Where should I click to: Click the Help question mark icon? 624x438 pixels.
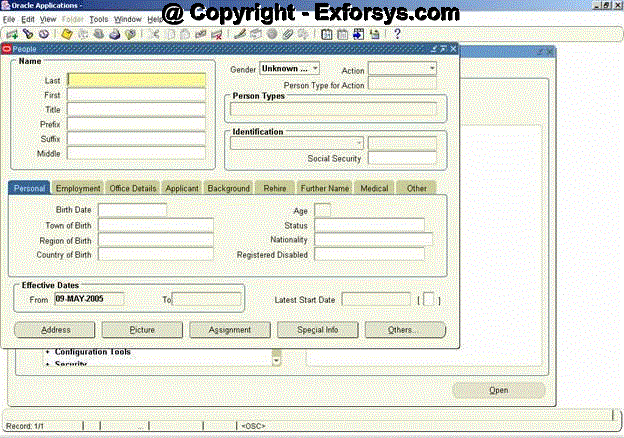(x=397, y=33)
